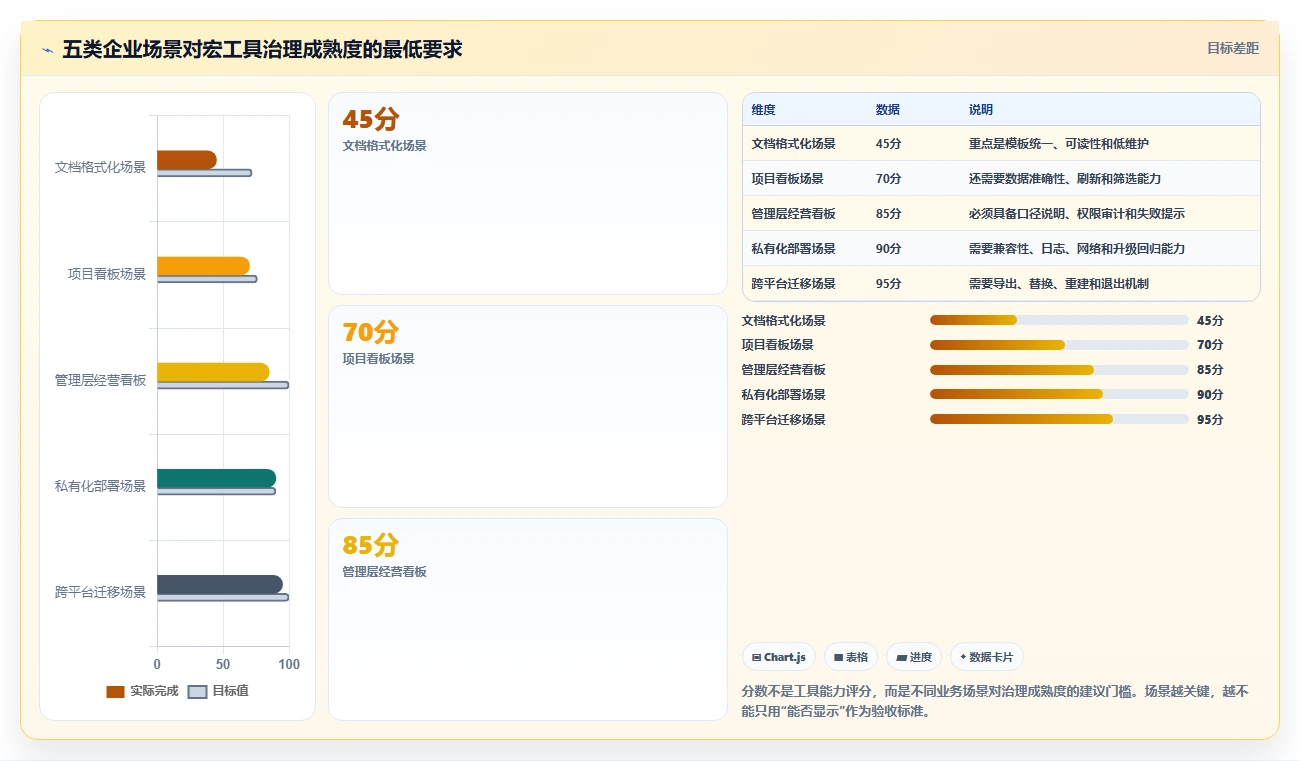The image size is (1300, 761).
Task: Click 重点是模板统一、可读性和低维护 description
Action: tap(1059, 144)
